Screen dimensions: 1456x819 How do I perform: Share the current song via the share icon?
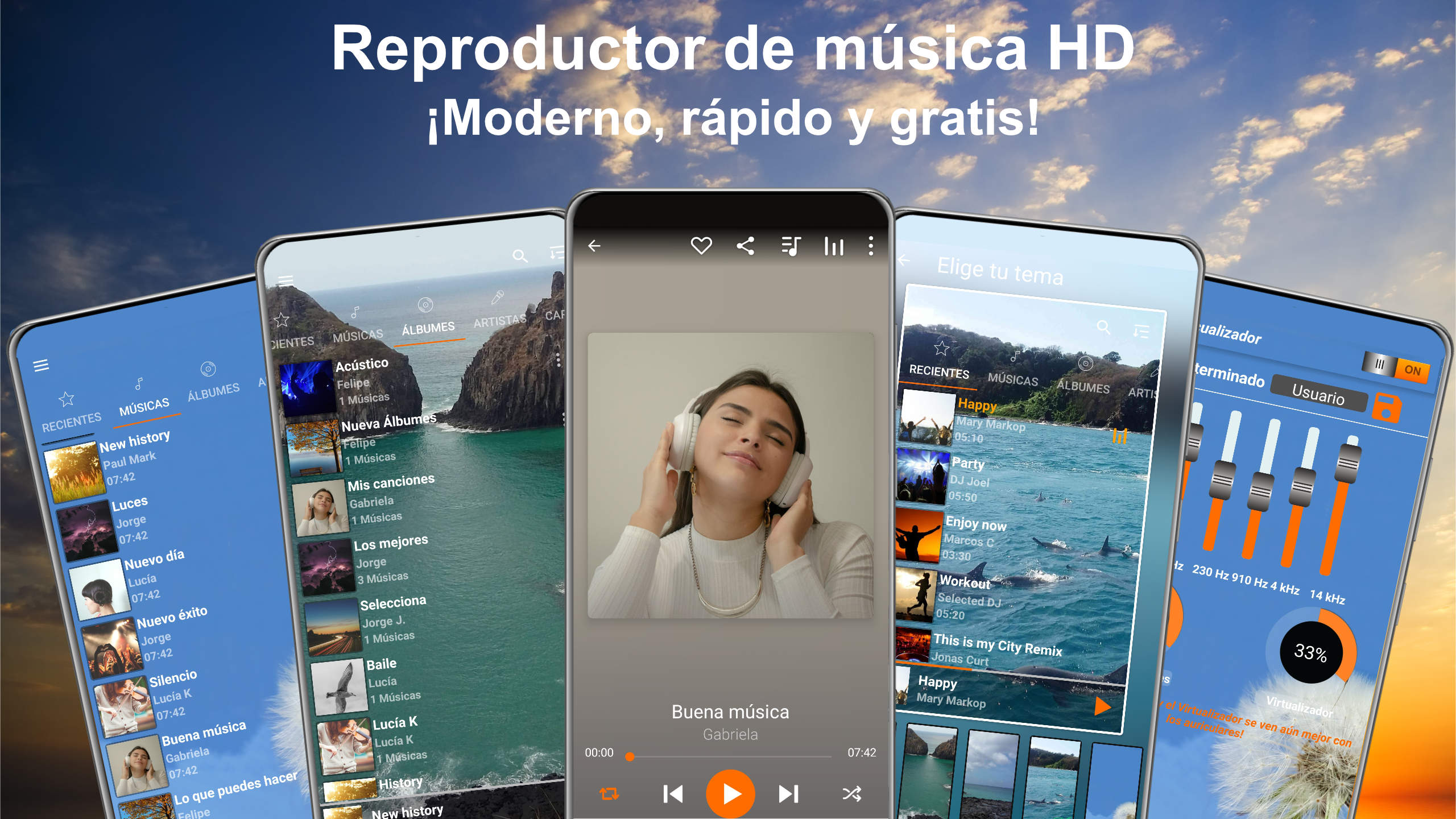pyautogui.click(x=745, y=246)
